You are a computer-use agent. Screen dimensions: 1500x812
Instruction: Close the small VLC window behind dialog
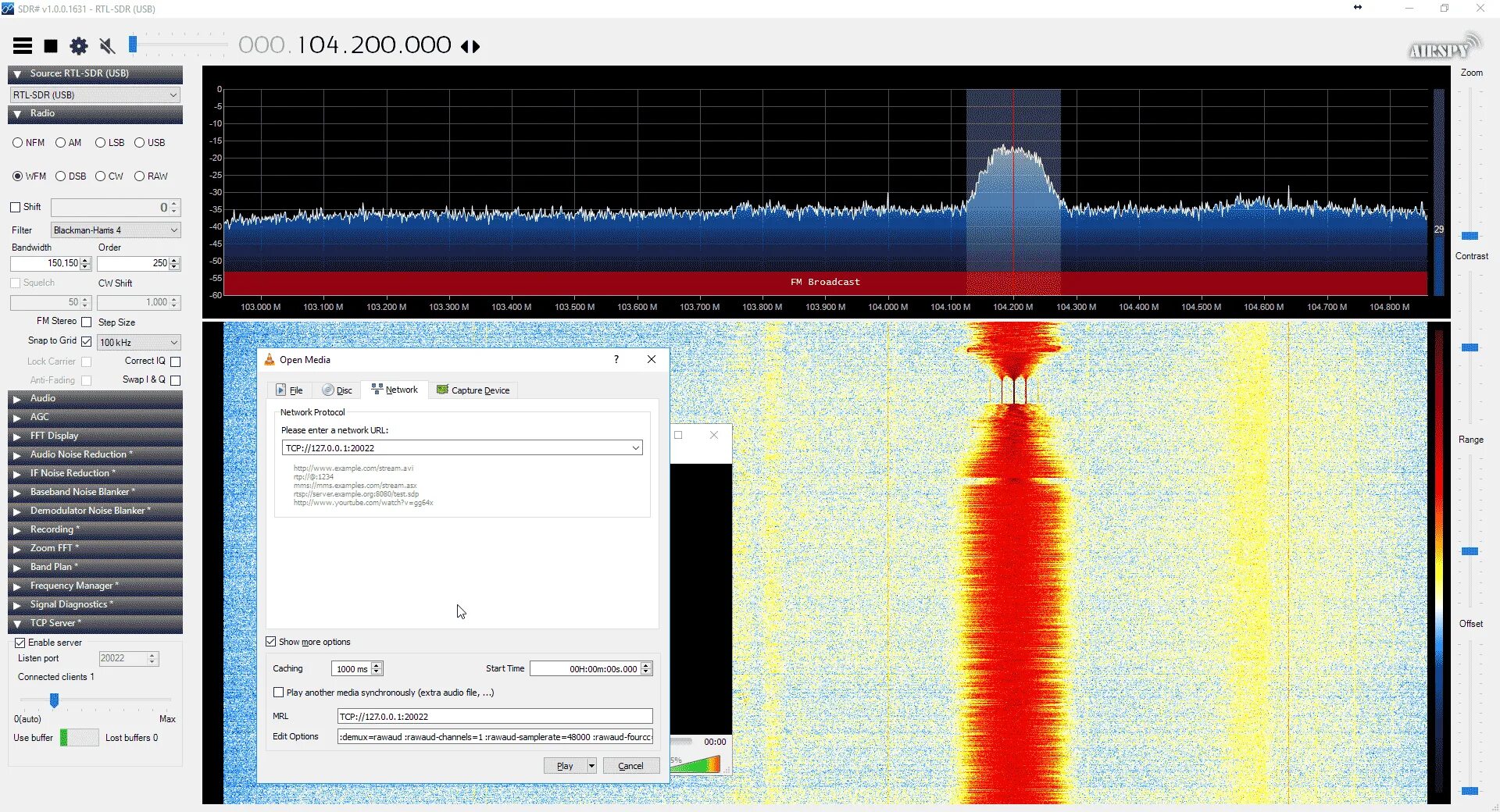713,435
